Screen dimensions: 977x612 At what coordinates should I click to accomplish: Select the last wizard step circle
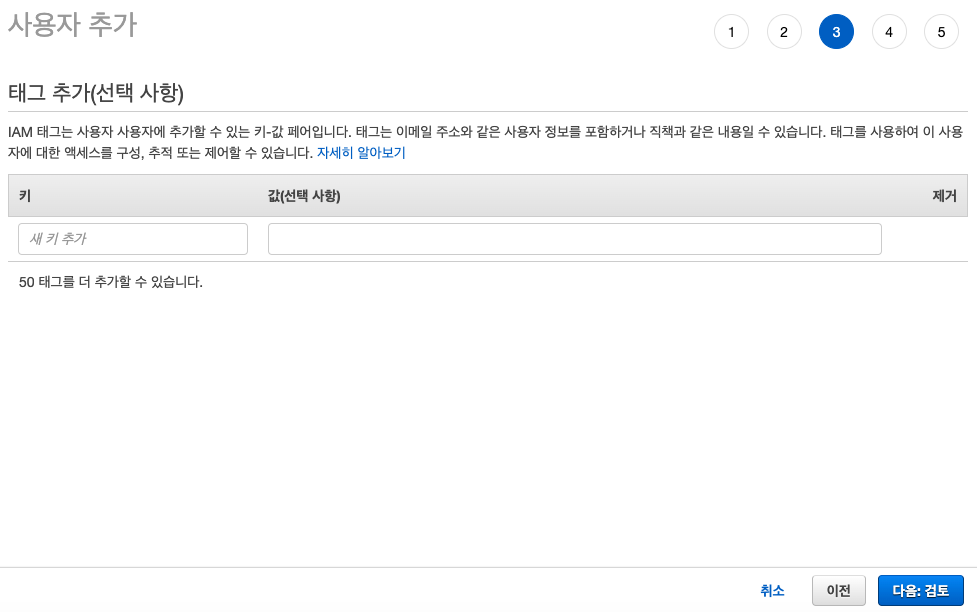pyautogui.click(x=941, y=31)
